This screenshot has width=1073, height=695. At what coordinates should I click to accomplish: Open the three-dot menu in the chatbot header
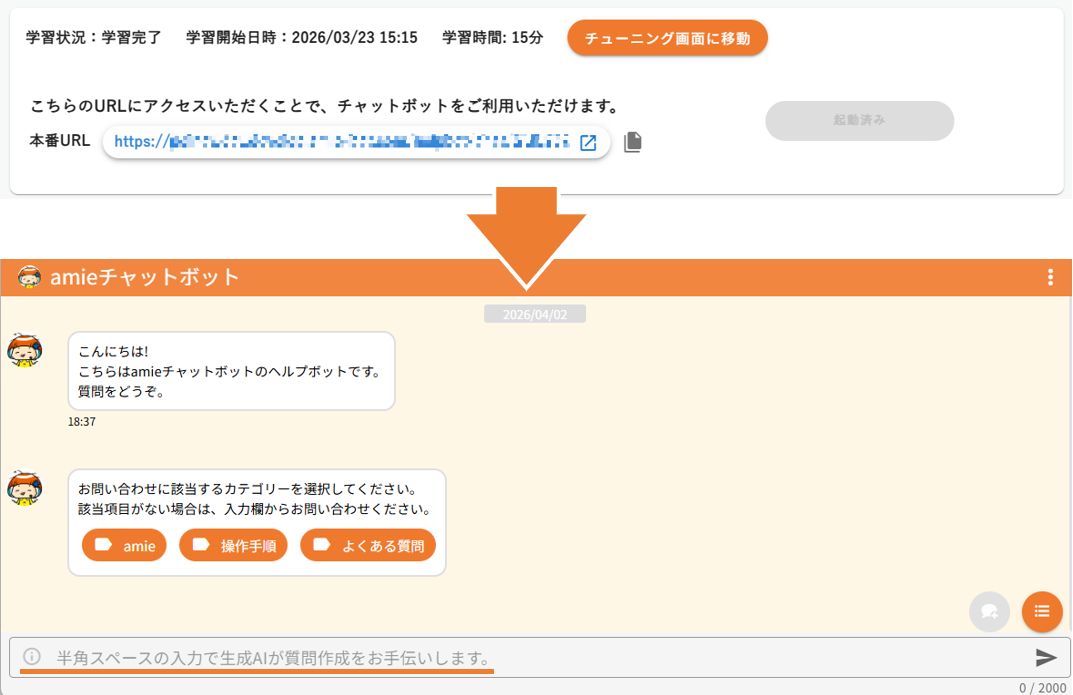(1050, 277)
